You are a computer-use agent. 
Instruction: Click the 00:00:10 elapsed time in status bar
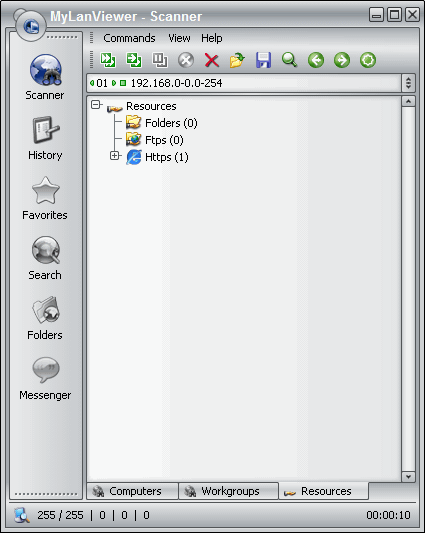(x=388, y=515)
